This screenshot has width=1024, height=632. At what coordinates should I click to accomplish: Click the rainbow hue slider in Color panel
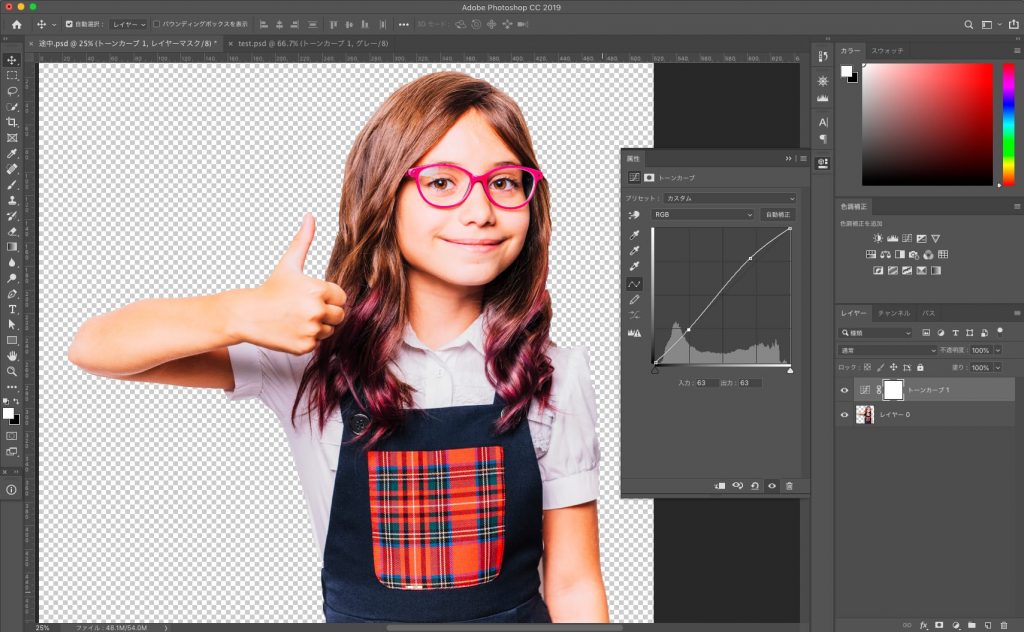pyautogui.click(x=1007, y=120)
